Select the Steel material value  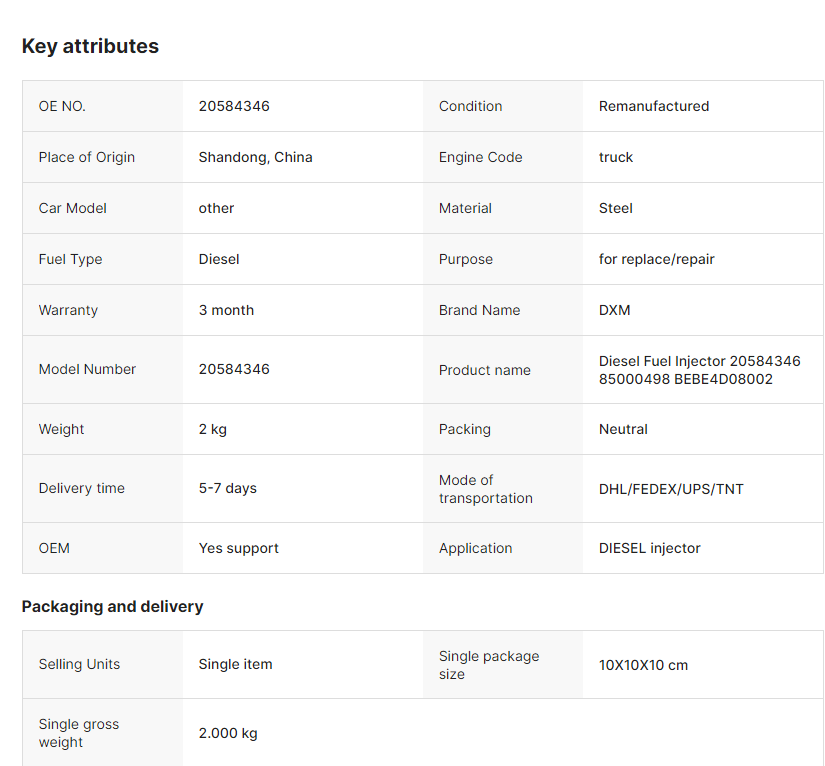(x=616, y=208)
